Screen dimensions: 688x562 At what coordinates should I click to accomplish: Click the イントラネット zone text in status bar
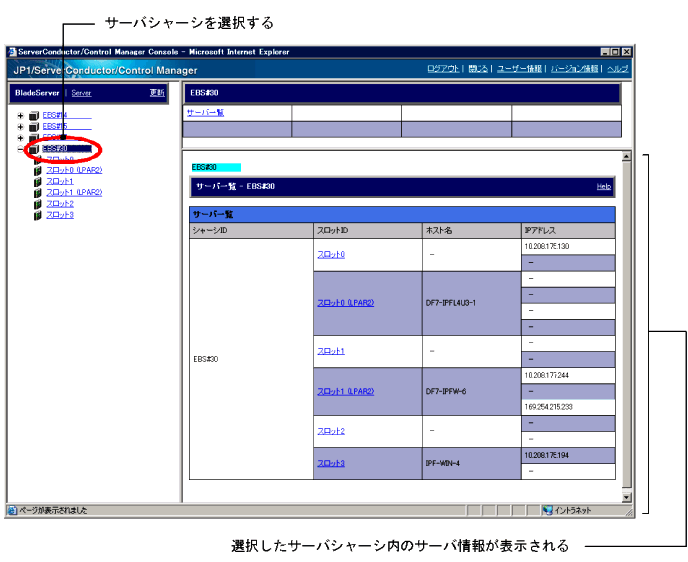(573, 510)
